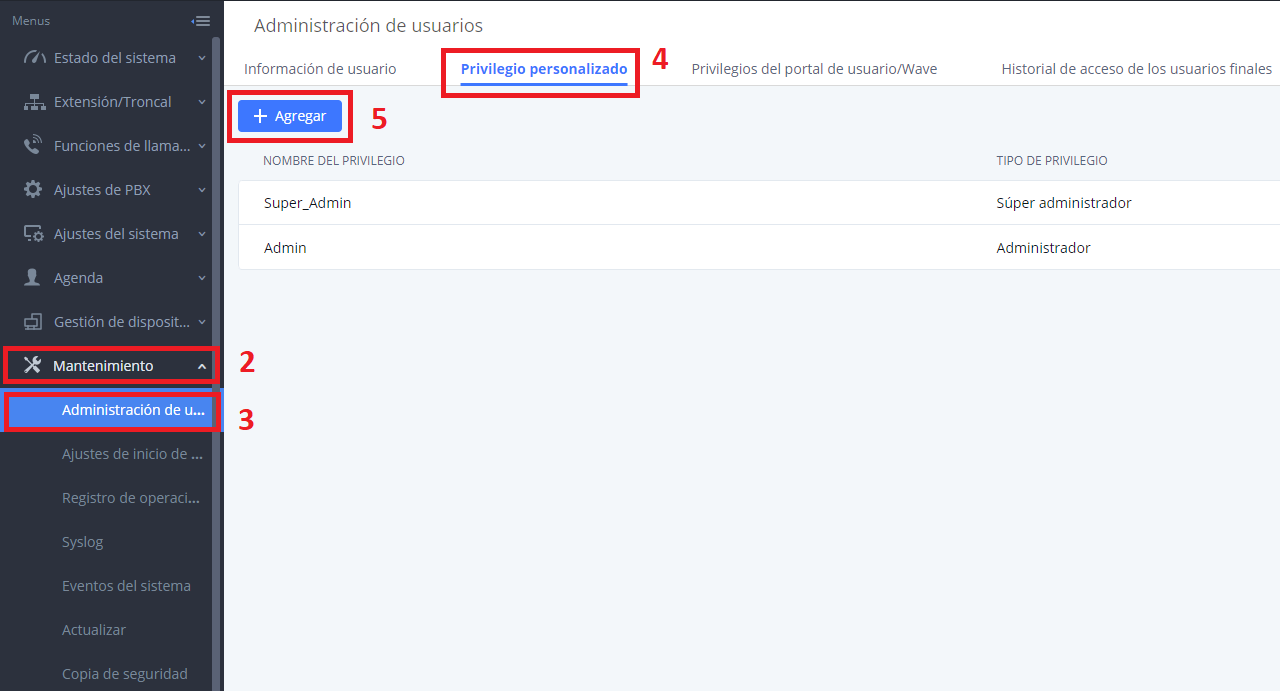Click the Gestión de dispositivos icon
1280x691 pixels.
[32, 321]
